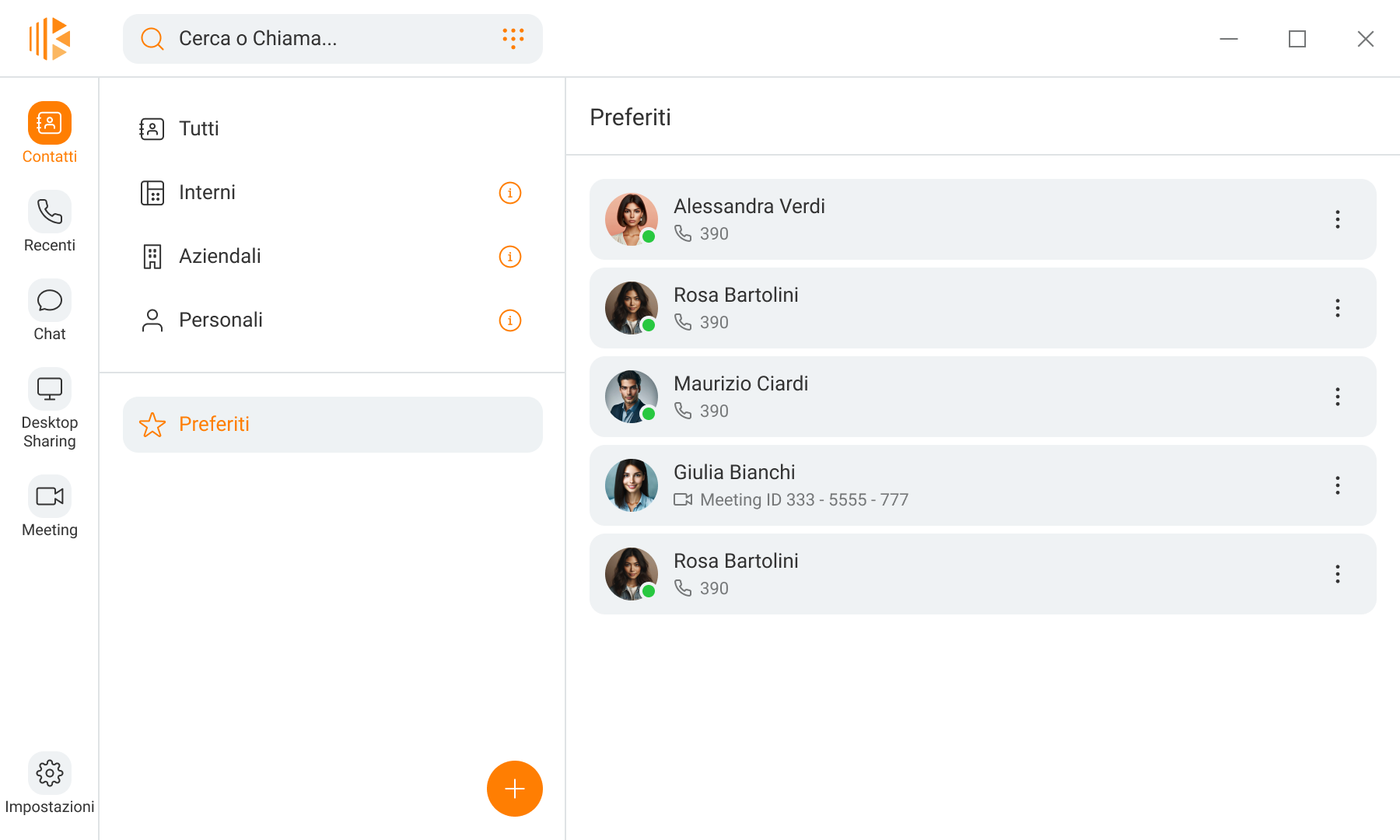Open options menu for Maurizio Ciardi
Image resolution: width=1400 pixels, height=840 pixels.
[x=1338, y=397]
